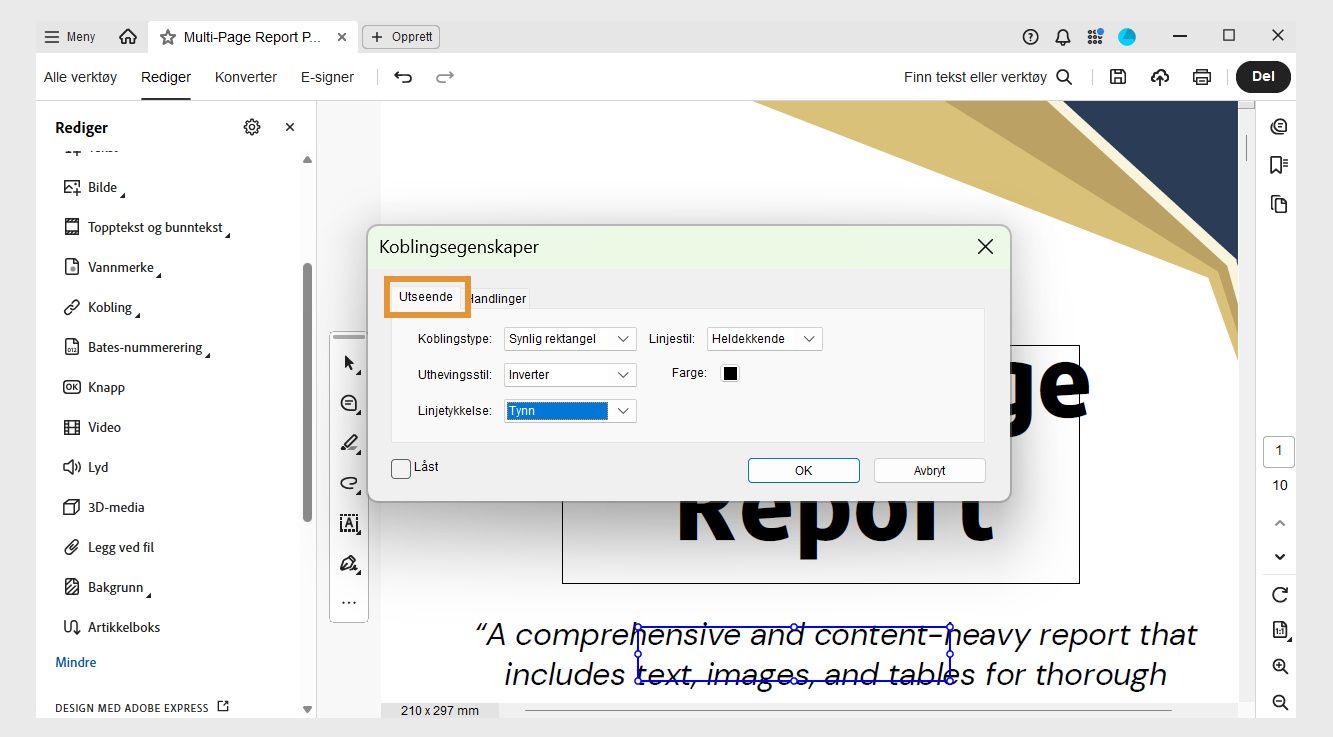Click the Del share button
The height and width of the screenshot is (737, 1333).
(x=1263, y=77)
